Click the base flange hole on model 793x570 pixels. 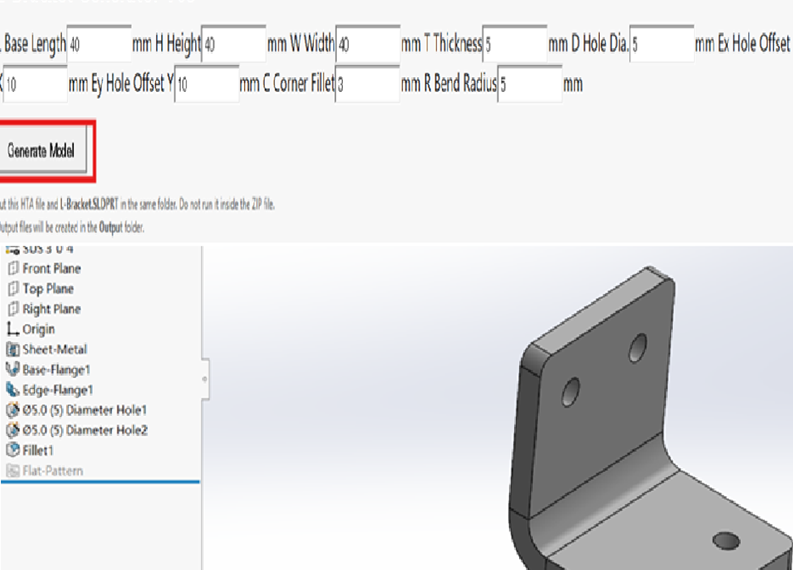click(x=726, y=541)
